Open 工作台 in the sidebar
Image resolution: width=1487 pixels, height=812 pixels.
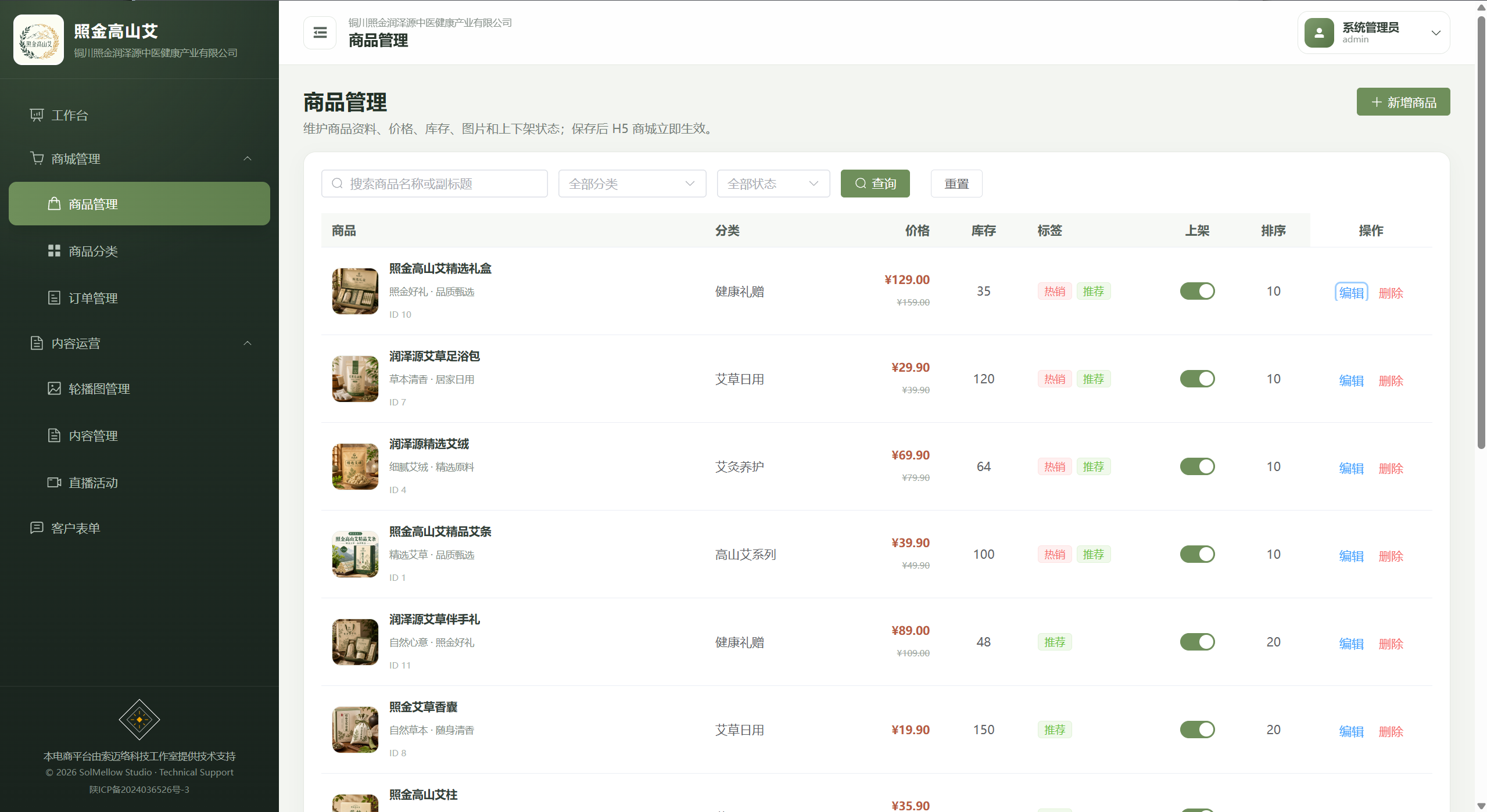pos(139,115)
